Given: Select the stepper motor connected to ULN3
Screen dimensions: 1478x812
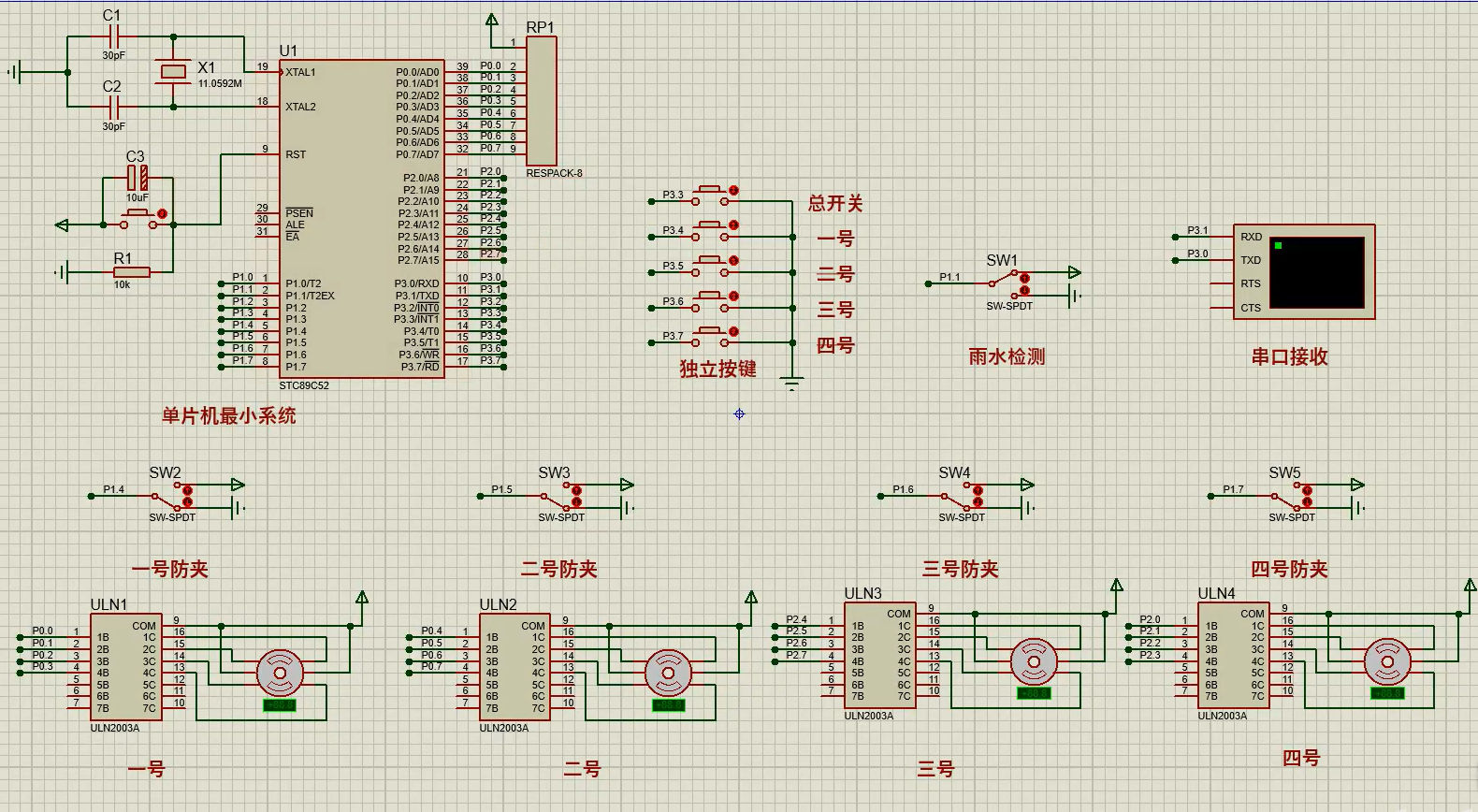Looking at the screenshot, I should tap(1034, 661).
